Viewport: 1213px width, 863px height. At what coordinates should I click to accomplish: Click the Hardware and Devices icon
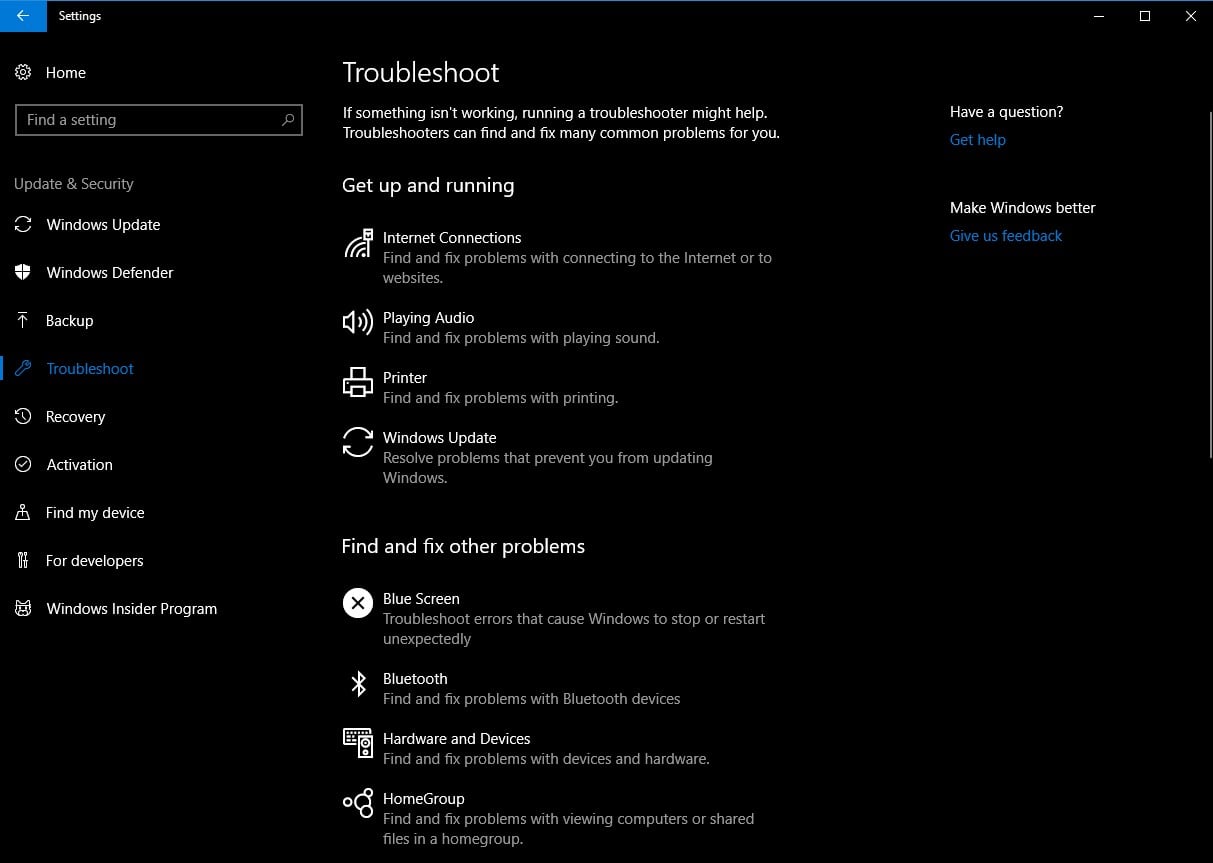357,742
